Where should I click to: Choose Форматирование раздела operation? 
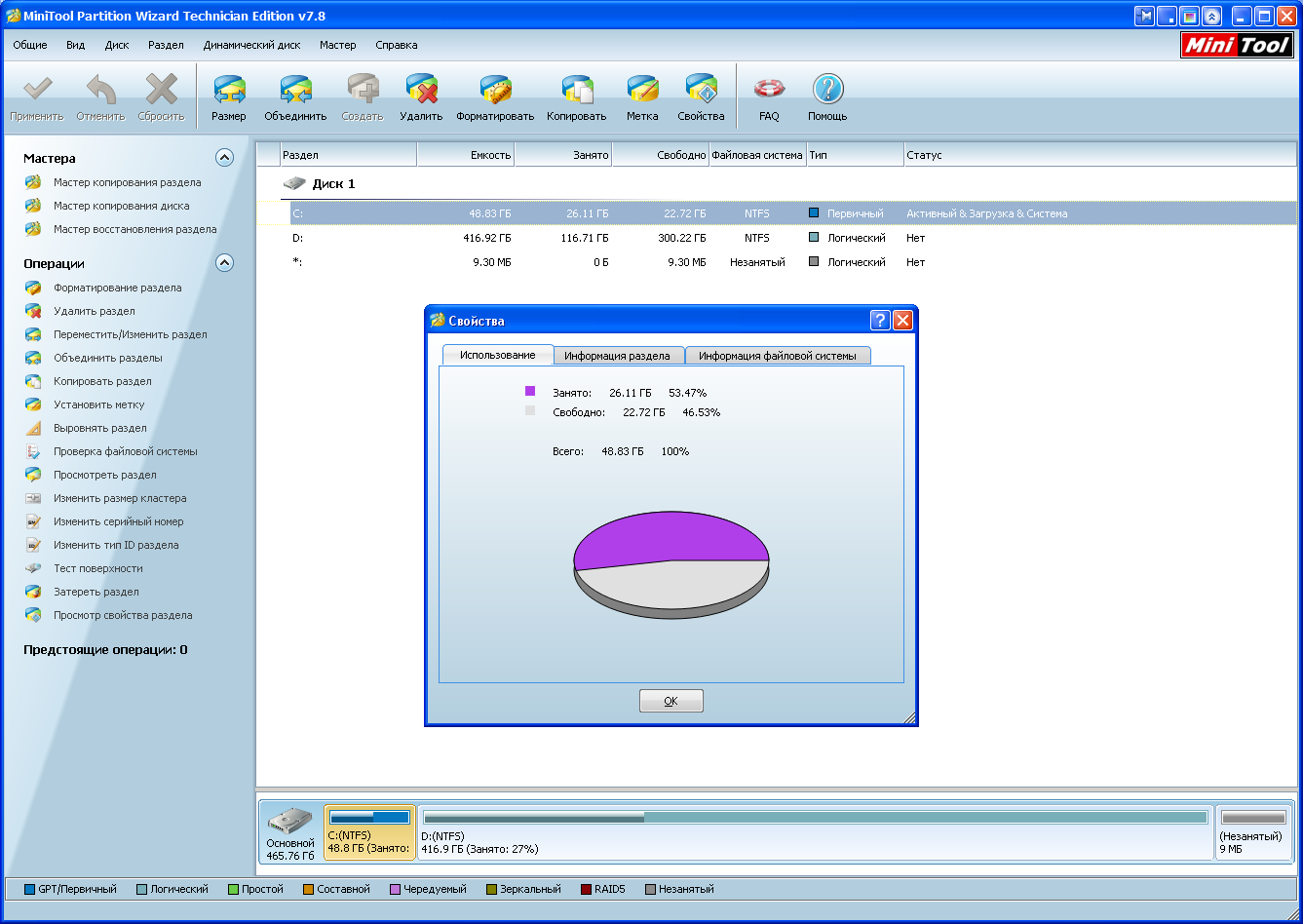(117, 288)
